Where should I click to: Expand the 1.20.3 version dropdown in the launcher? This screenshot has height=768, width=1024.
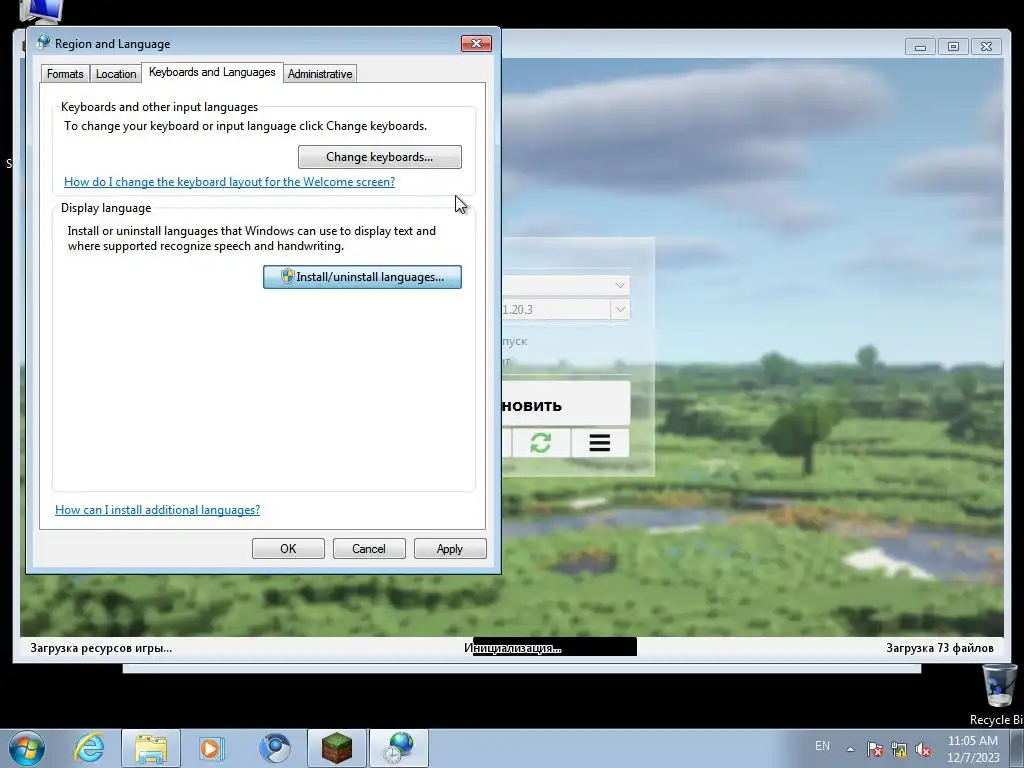coord(620,310)
